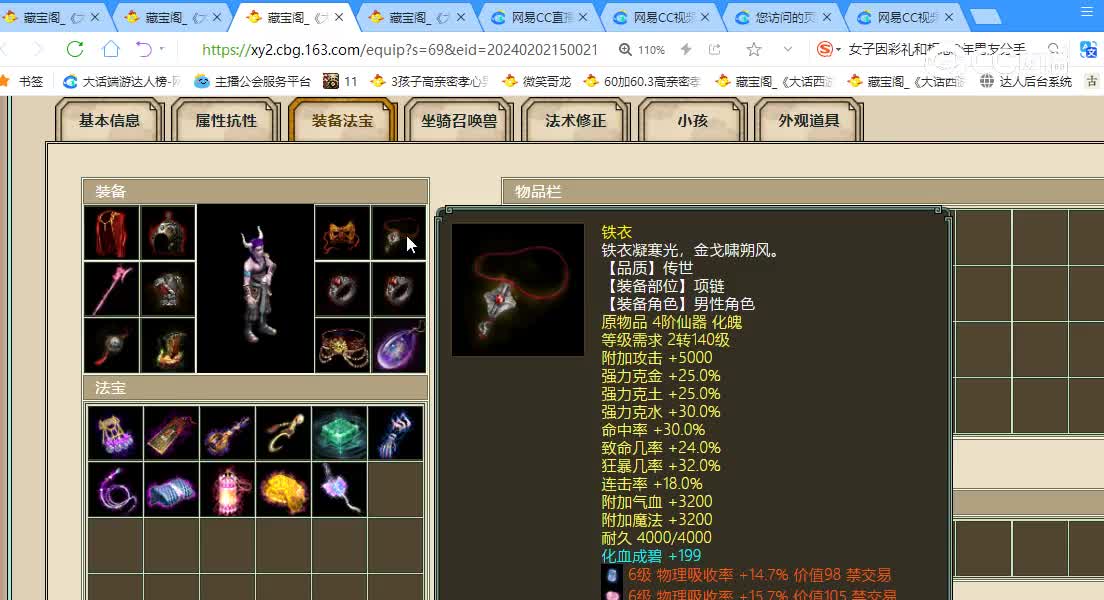Open 60加60.3高亲密孝 bookmark
This screenshot has height=600, width=1104.
(x=642, y=82)
